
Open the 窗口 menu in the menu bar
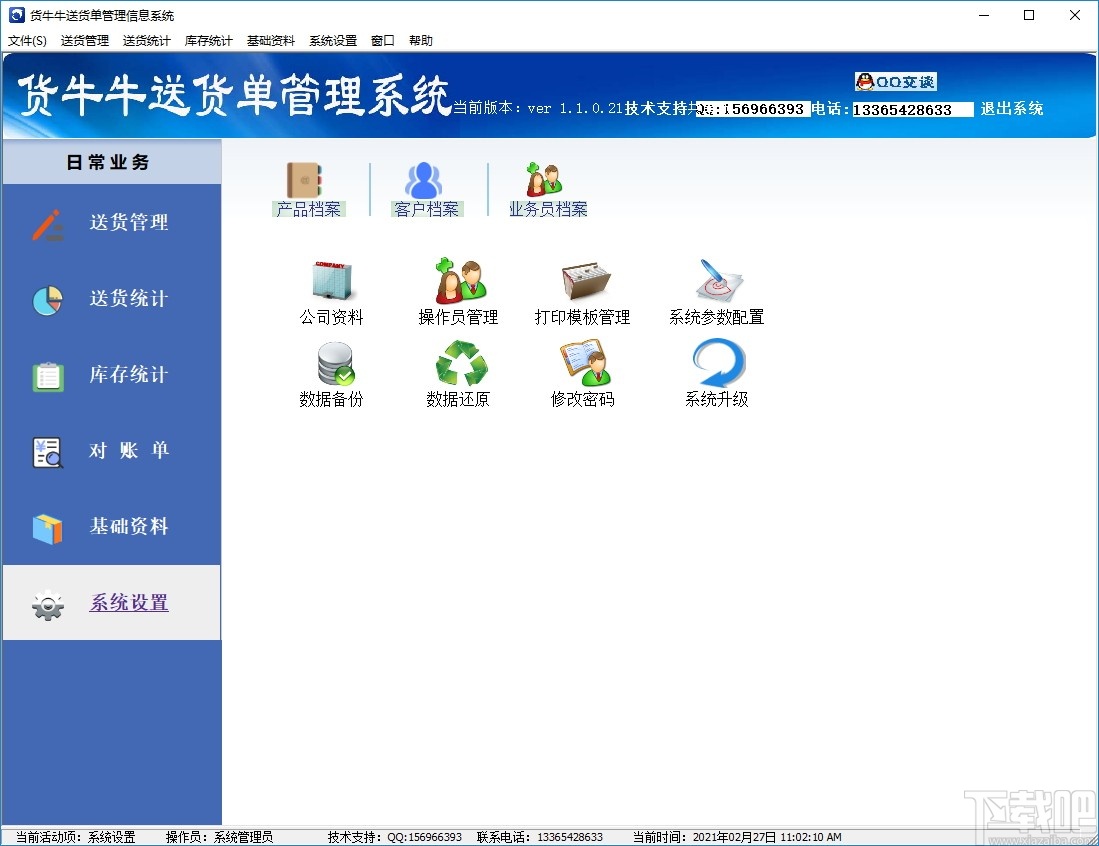[x=382, y=40]
